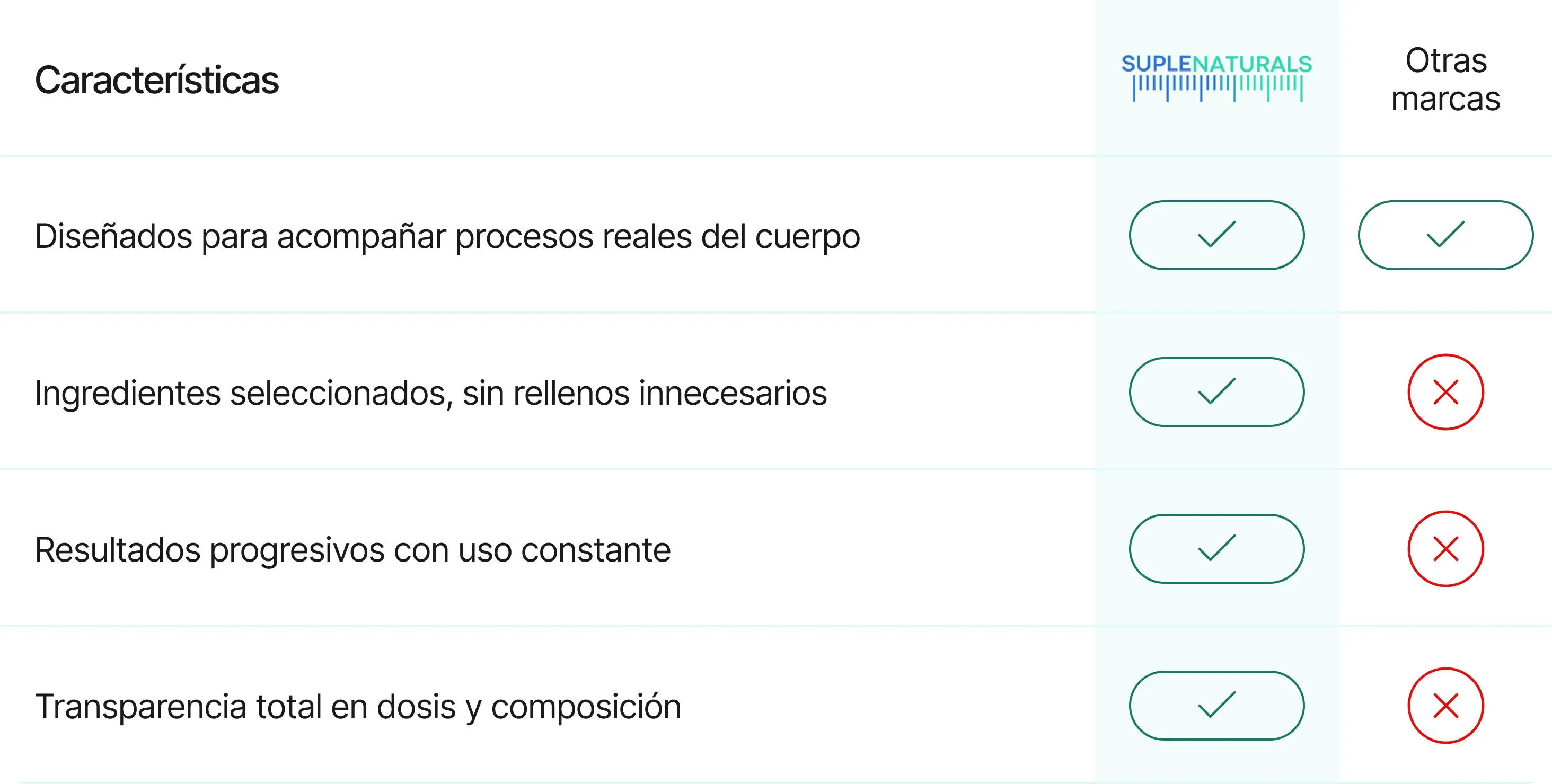Click Otras marcas checkmark for 'Diseñados para acompañar' row

[1445, 235]
